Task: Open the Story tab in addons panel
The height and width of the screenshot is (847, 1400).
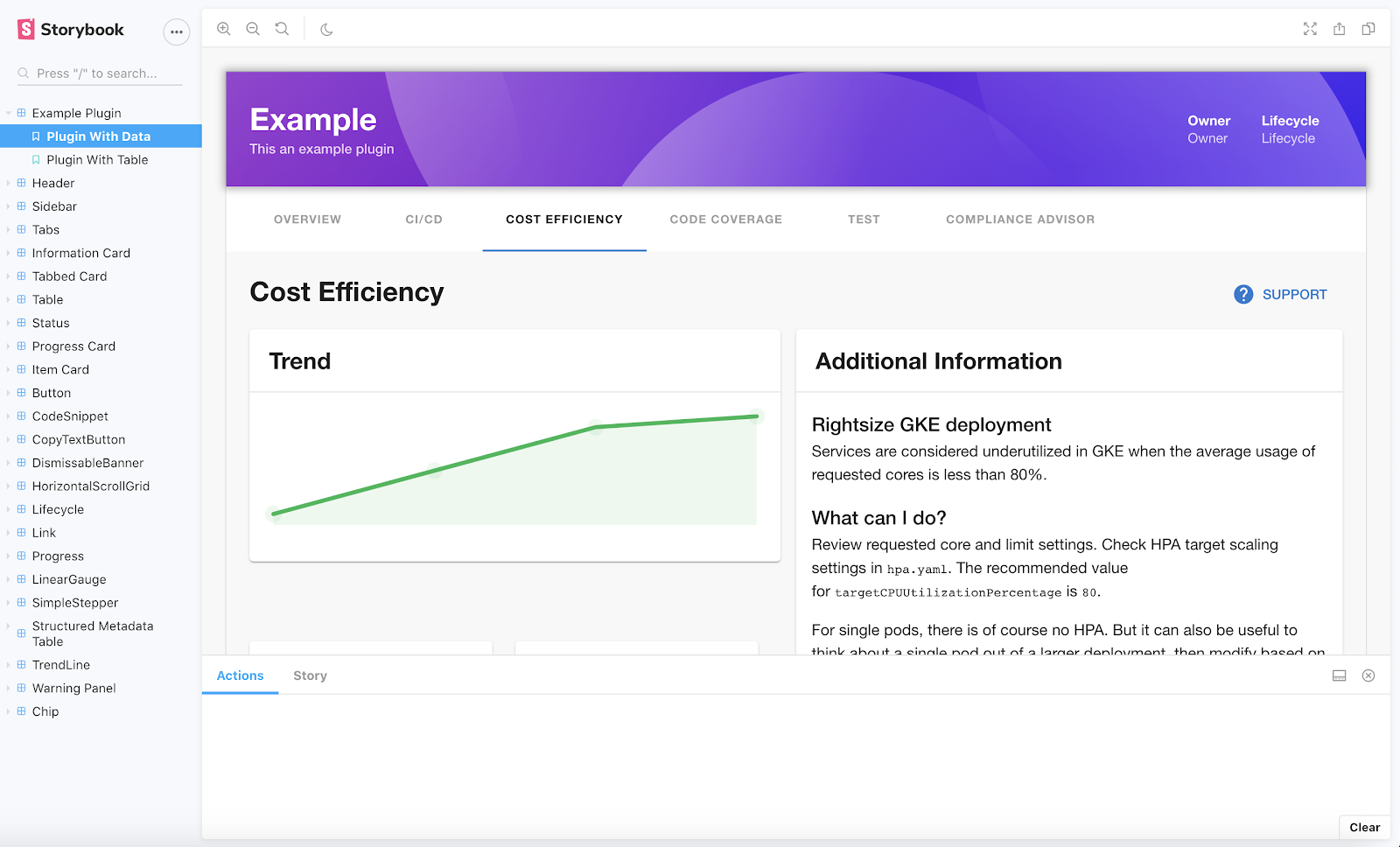Action: click(x=310, y=675)
